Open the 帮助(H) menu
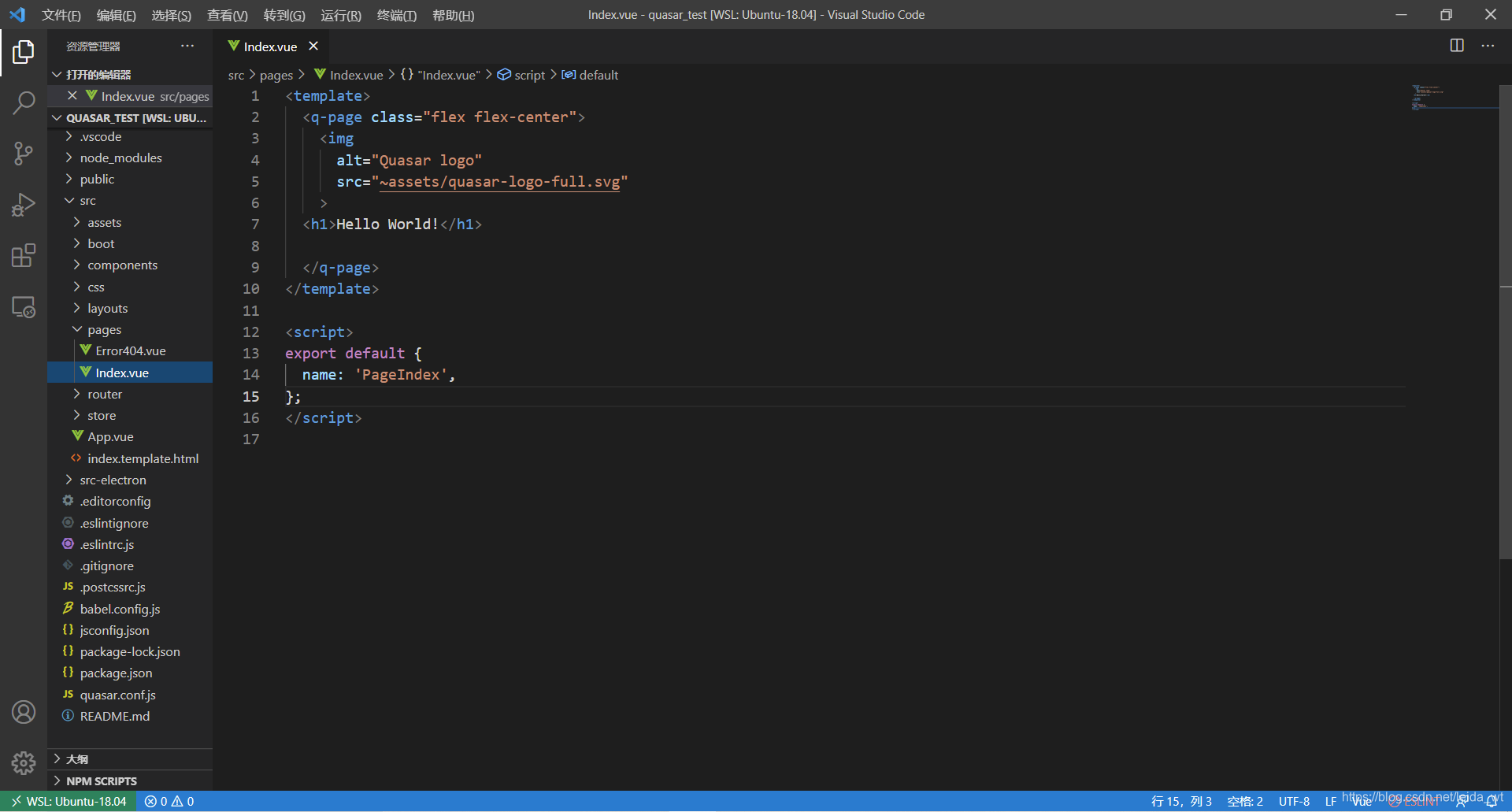Viewport: 1512px width, 812px height. (454, 15)
